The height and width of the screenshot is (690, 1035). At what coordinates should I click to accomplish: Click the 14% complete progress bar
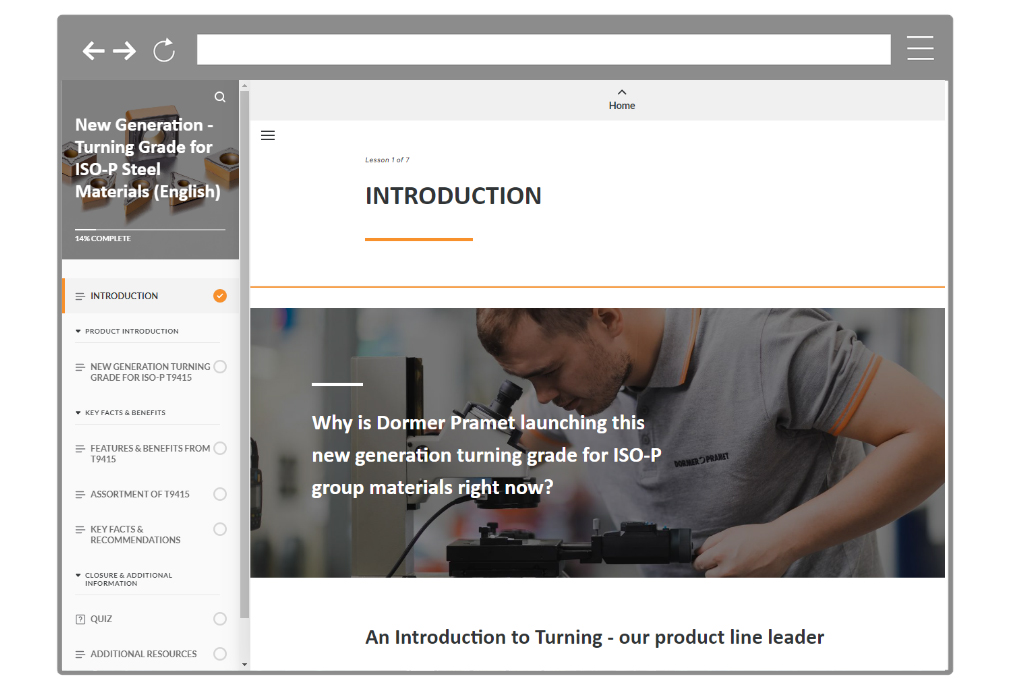pos(150,229)
